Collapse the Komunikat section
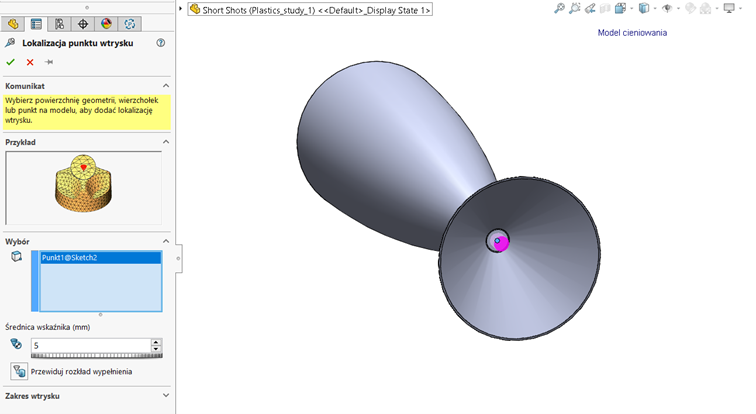The image size is (756, 414). pyautogui.click(x=165, y=86)
